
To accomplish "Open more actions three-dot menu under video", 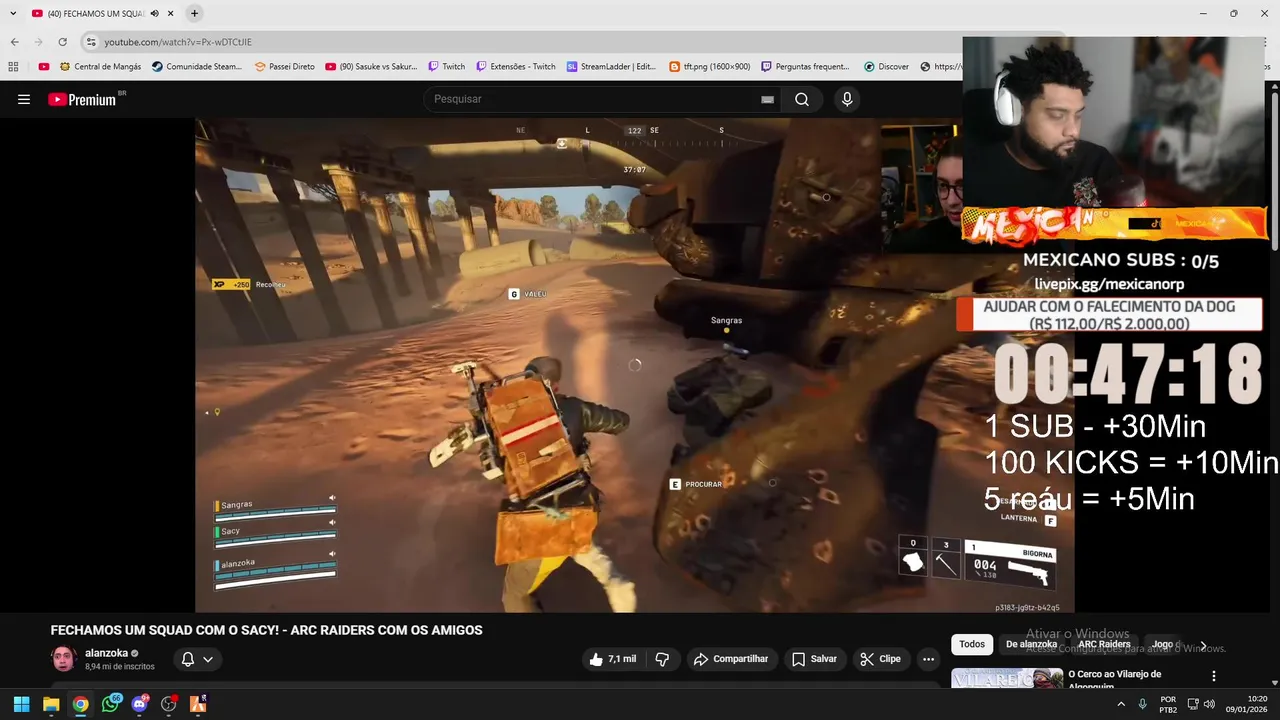I will coord(928,659).
